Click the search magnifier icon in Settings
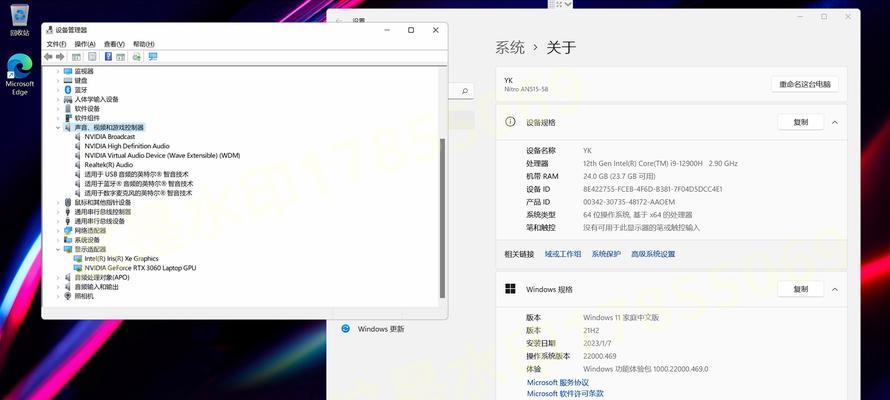The image size is (890, 400). 465,91
